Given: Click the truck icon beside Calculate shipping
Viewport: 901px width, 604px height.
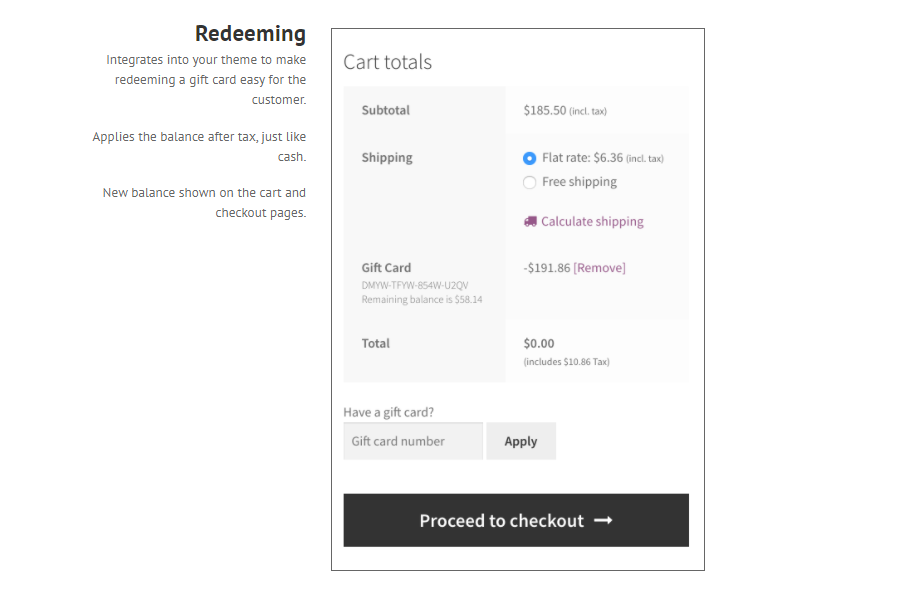Looking at the screenshot, I should [530, 222].
